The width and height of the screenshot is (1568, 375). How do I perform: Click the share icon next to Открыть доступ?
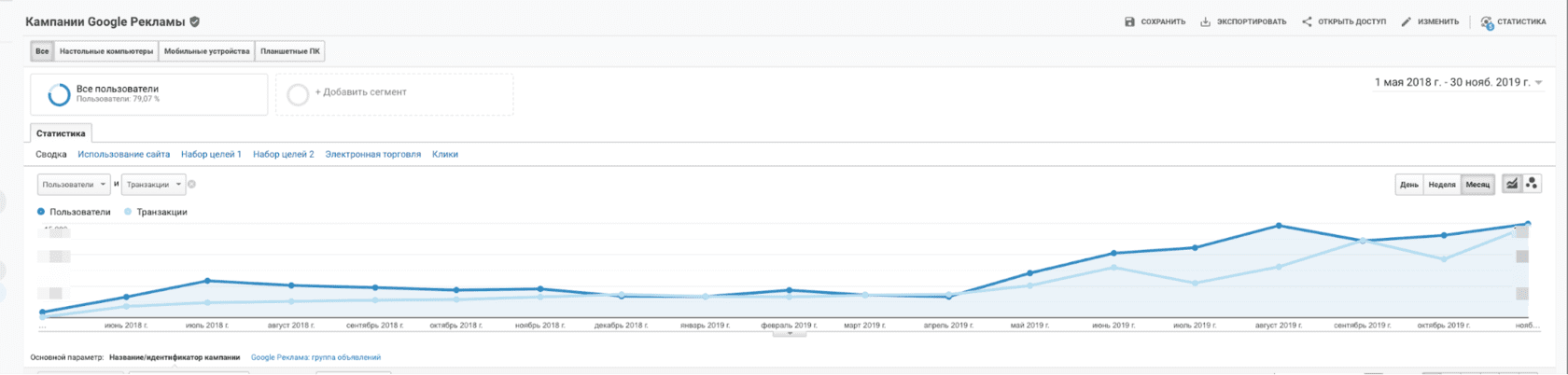pyautogui.click(x=1307, y=21)
